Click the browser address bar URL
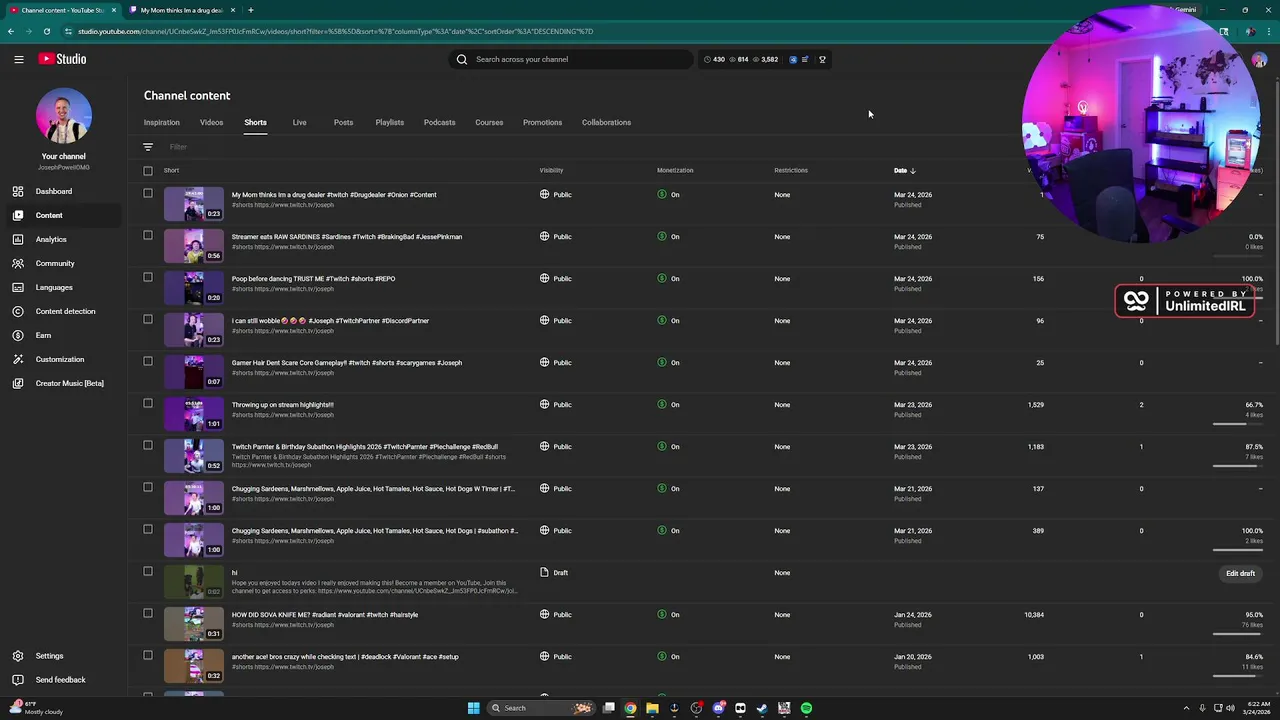 [x=335, y=31]
